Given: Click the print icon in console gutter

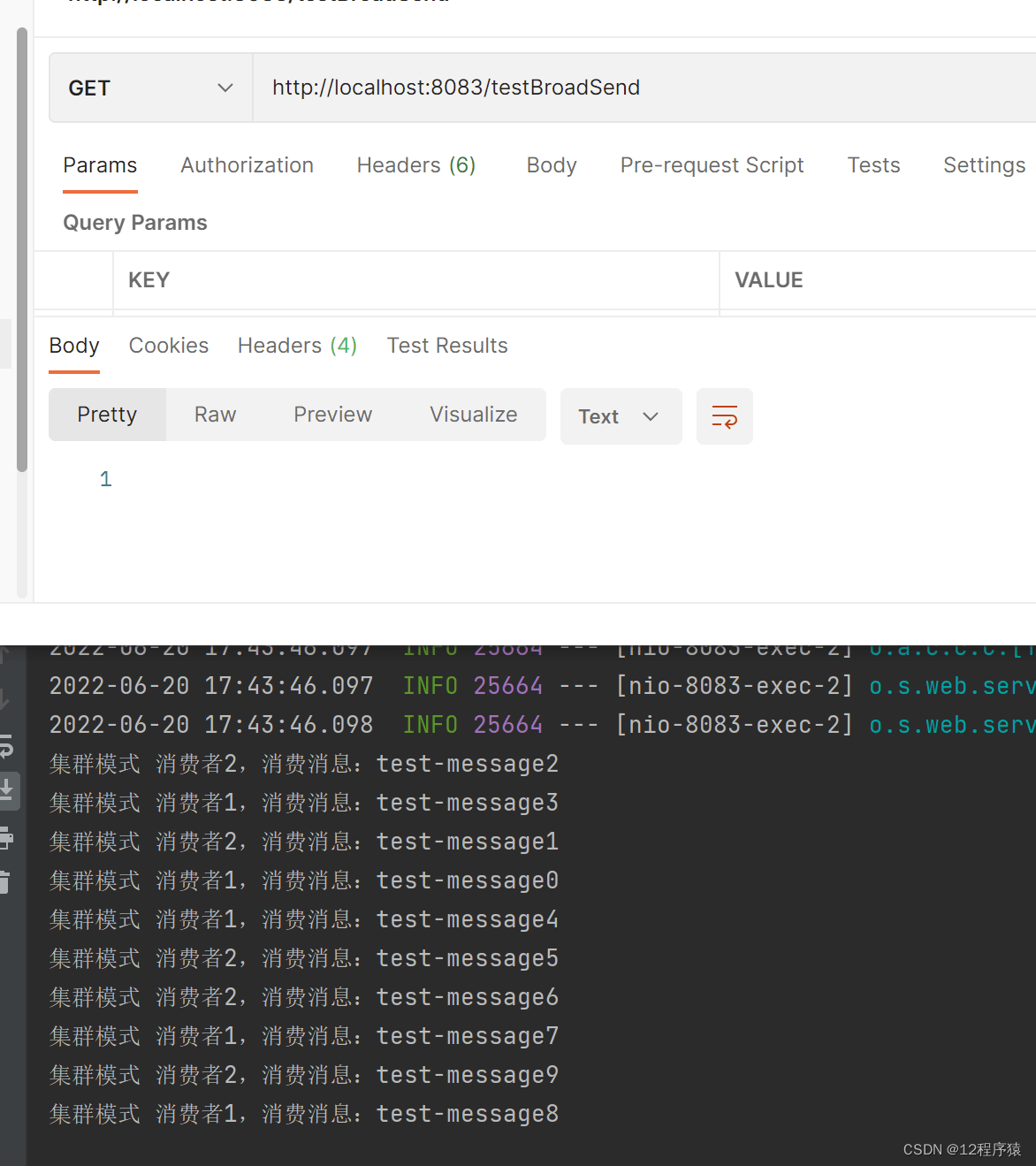Looking at the screenshot, I should point(5,837).
